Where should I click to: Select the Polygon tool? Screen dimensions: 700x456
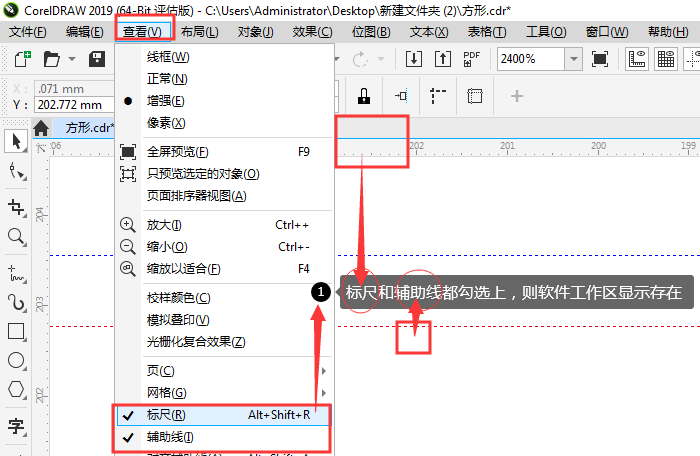pos(16,390)
